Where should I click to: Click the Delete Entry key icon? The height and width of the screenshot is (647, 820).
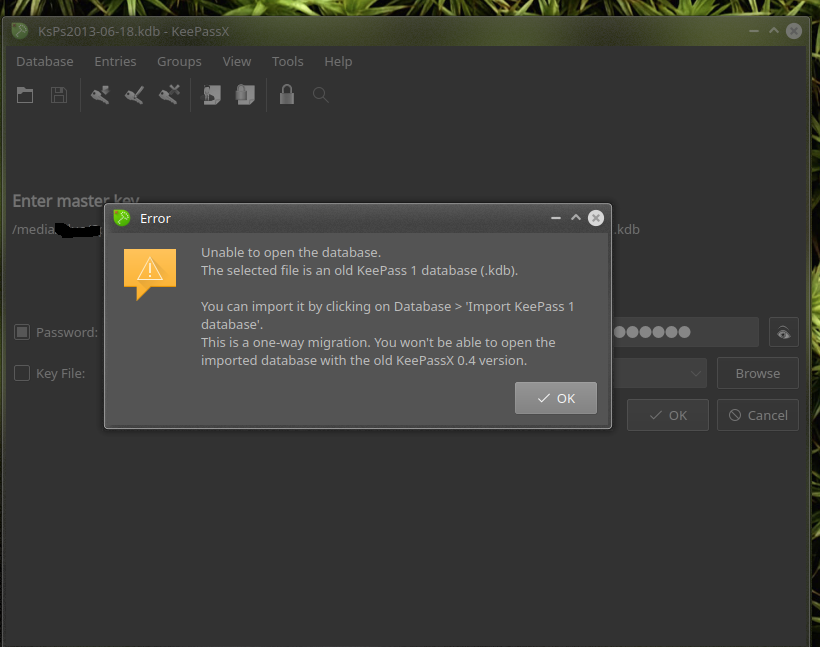(169, 94)
